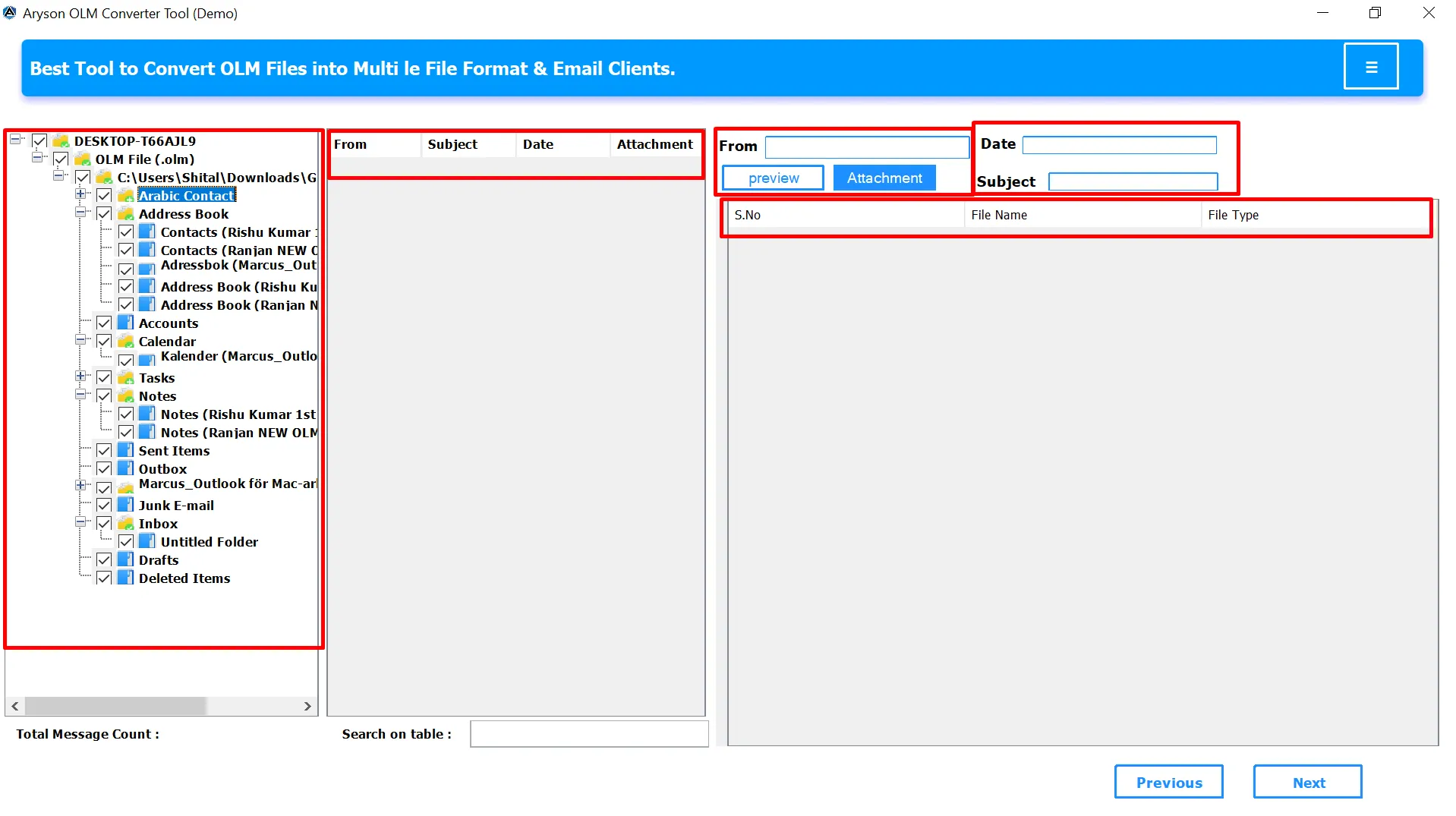1456x816 pixels.
Task: Click the Untitled Folder icon under Inbox
Action: coord(148,541)
